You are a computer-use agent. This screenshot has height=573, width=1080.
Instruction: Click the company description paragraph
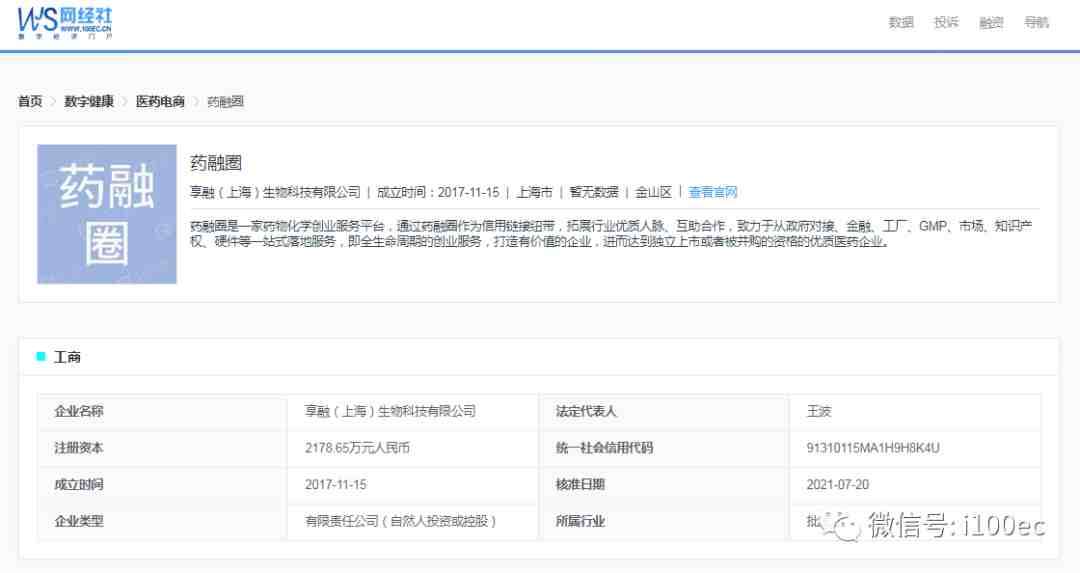click(612, 233)
